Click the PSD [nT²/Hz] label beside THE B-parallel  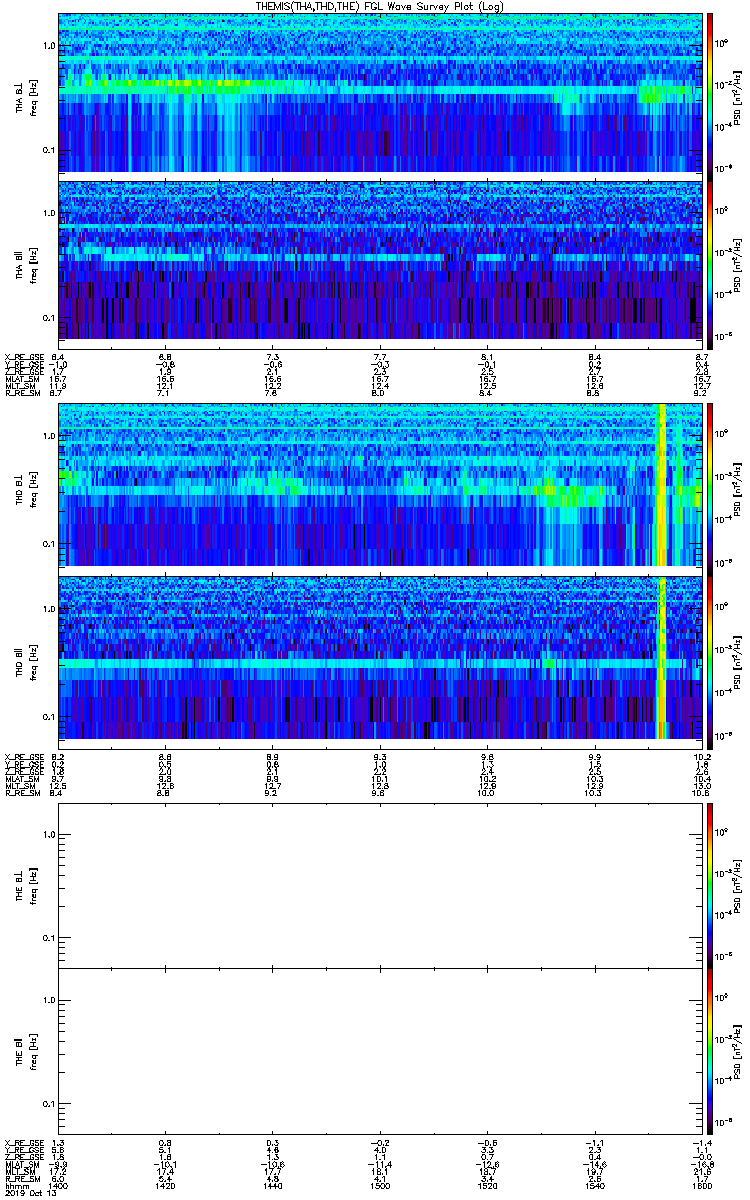click(x=738, y=1051)
